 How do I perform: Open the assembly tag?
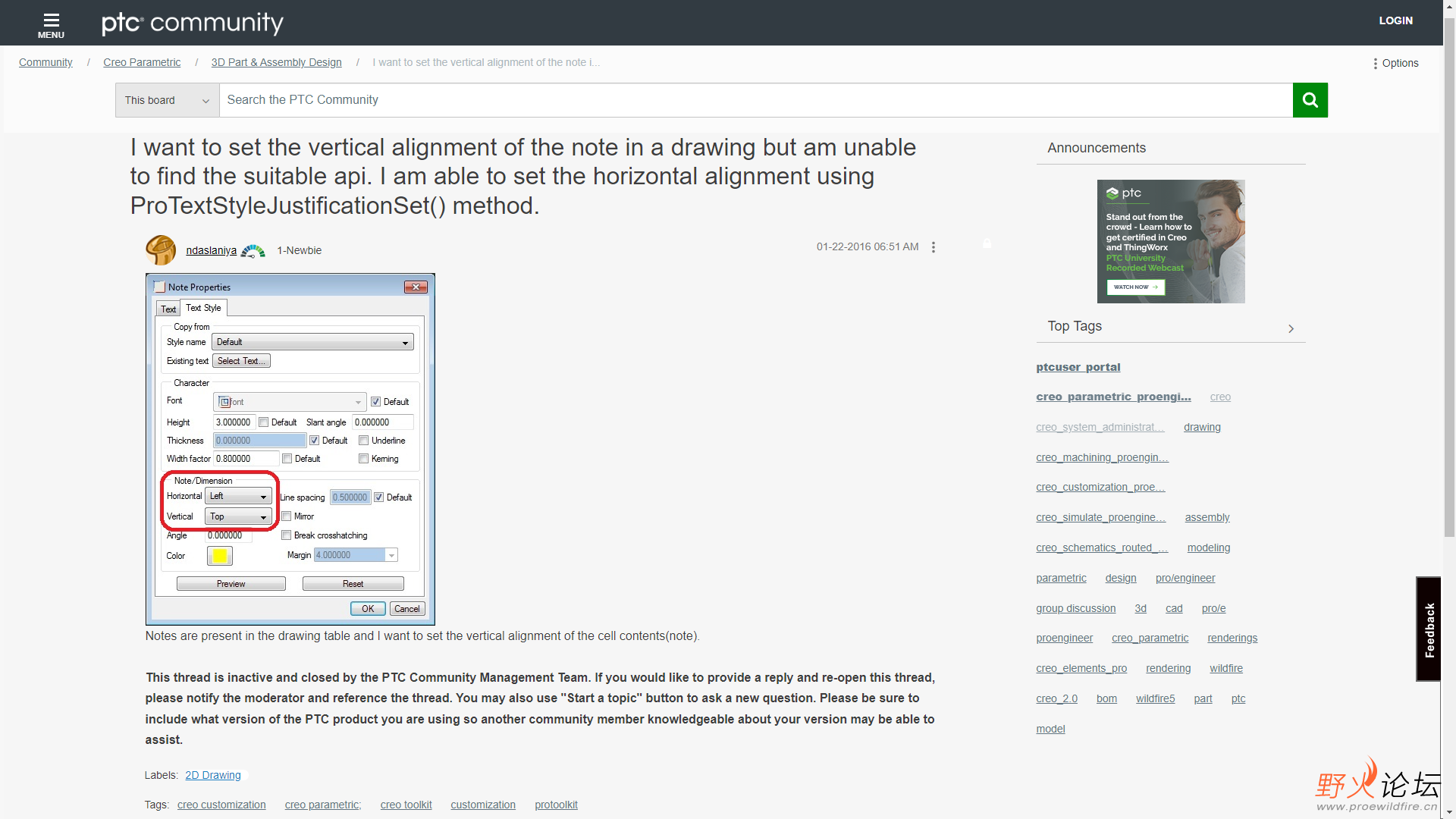[1207, 517]
